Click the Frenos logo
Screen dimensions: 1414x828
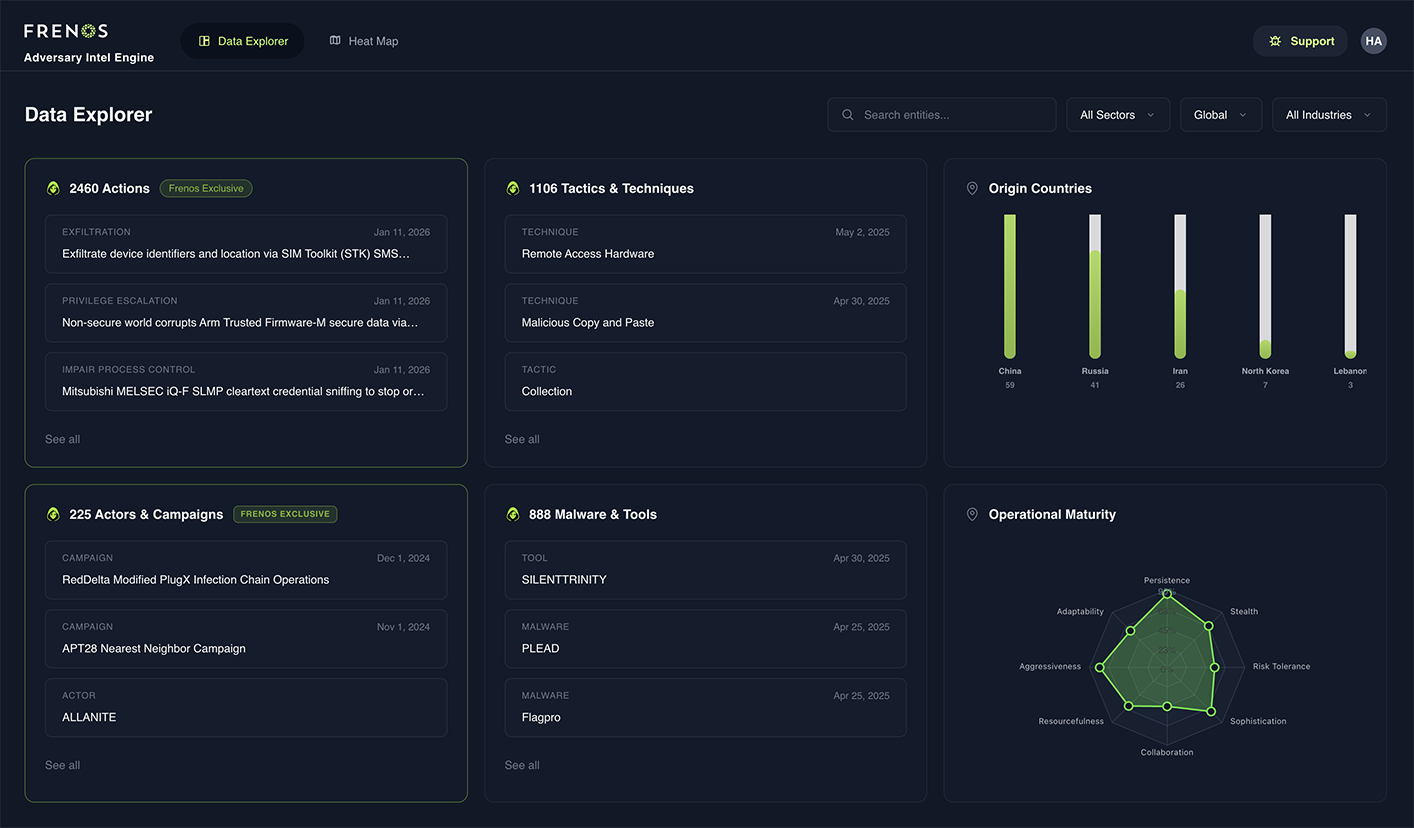[x=65, y=30]
